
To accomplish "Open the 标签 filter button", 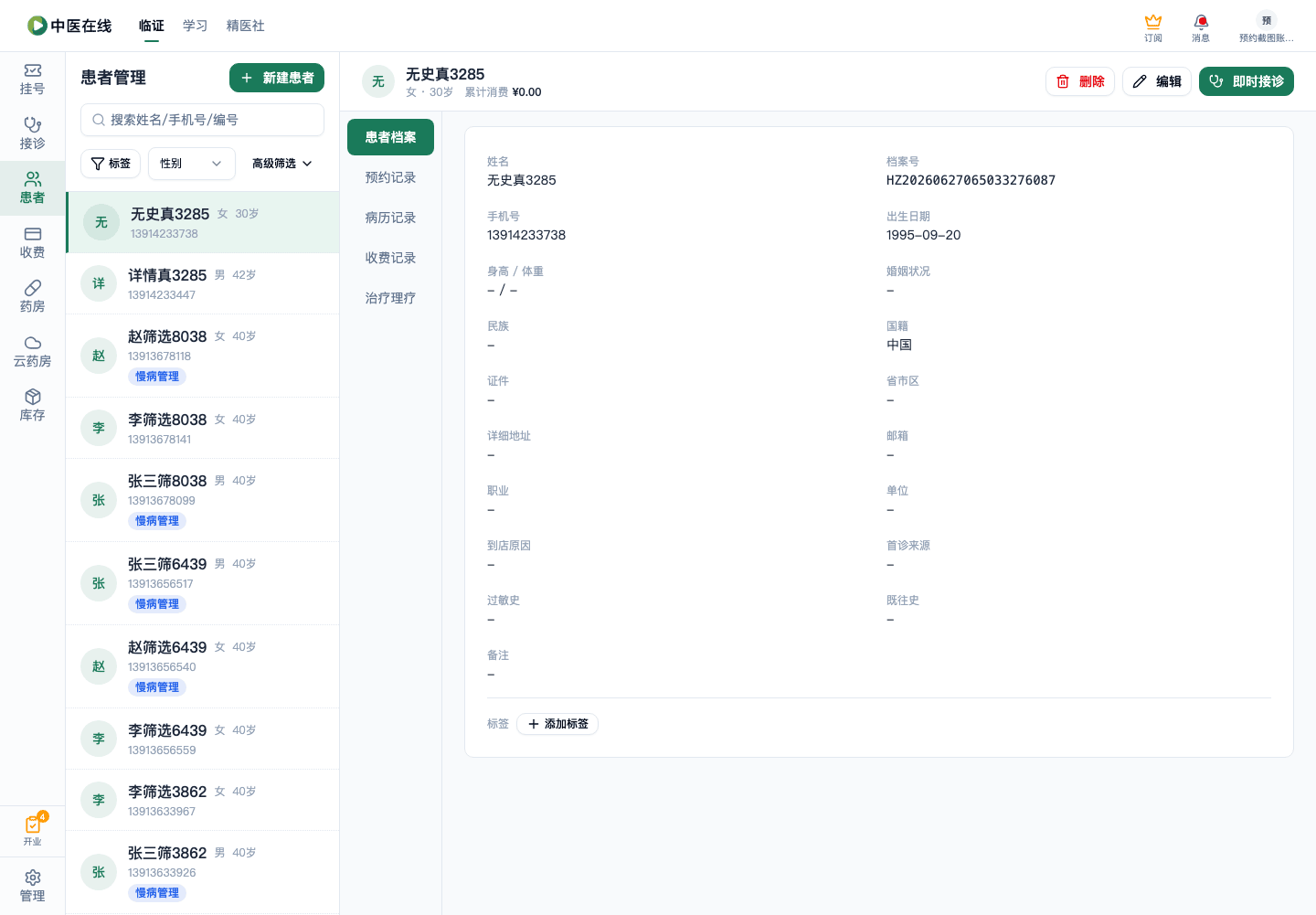I will [x=111, y=164].
